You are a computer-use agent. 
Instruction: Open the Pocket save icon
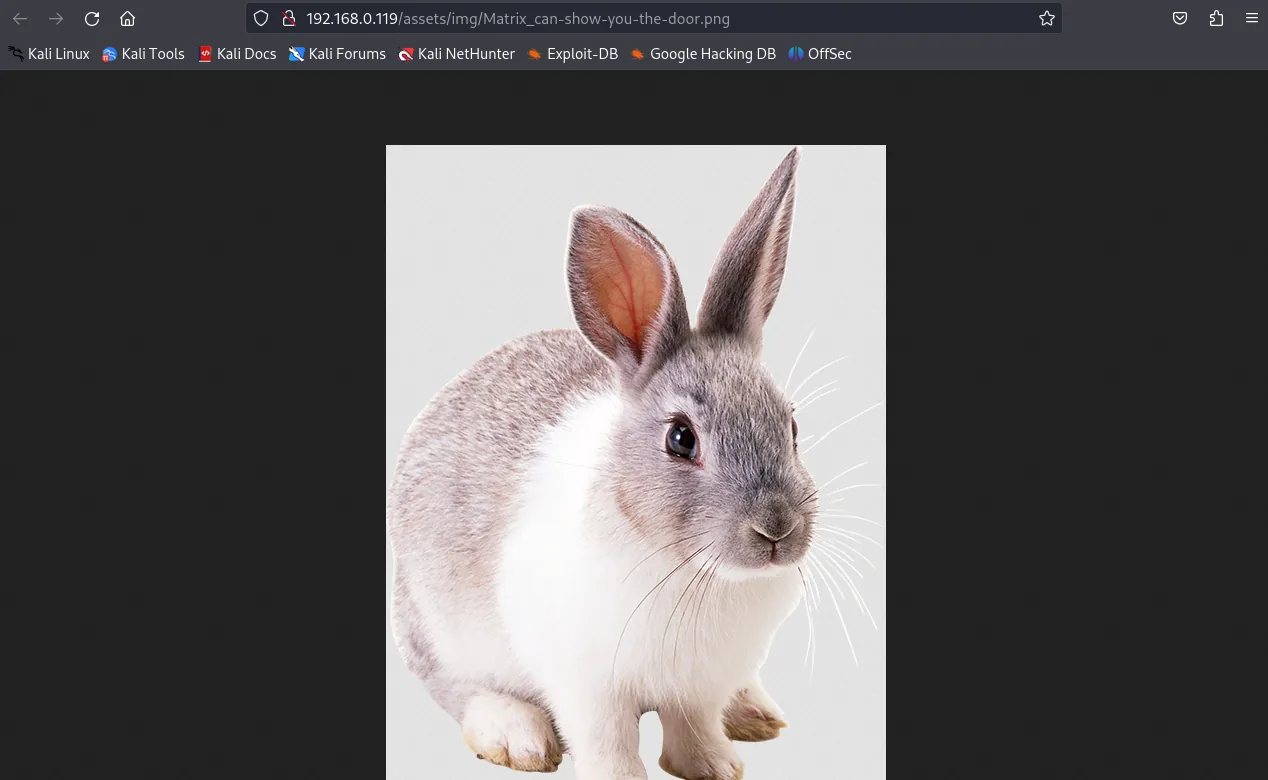tap(1180, 18)
